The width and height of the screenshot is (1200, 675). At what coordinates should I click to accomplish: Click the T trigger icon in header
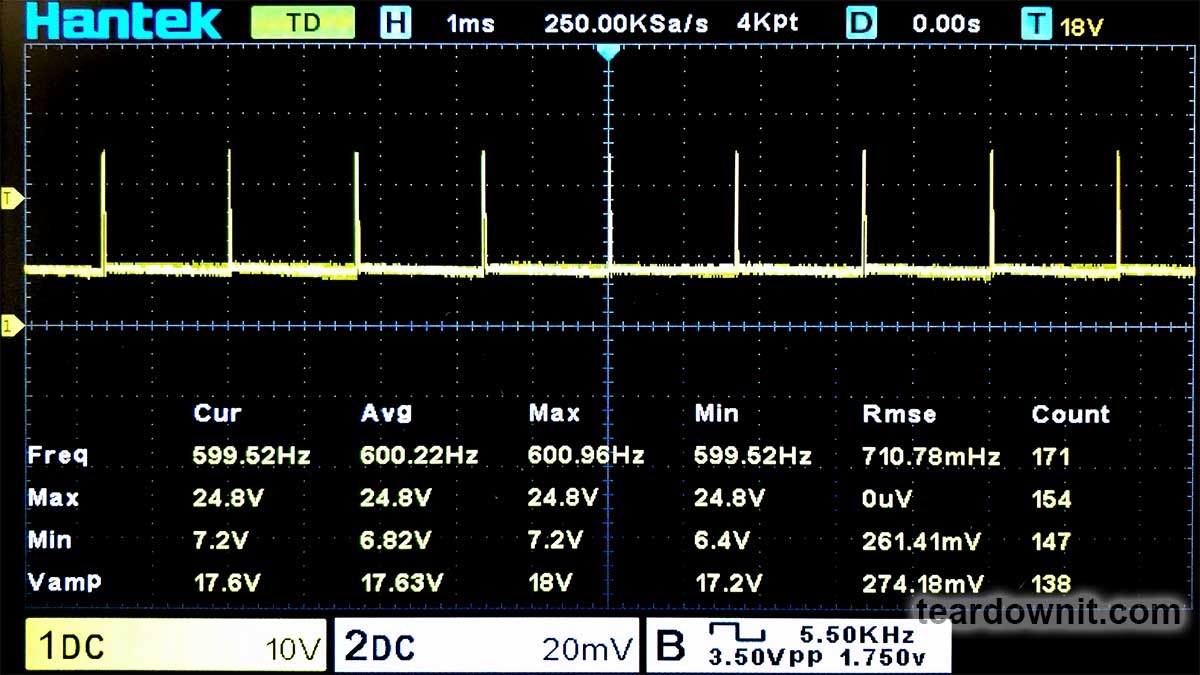1036,22
